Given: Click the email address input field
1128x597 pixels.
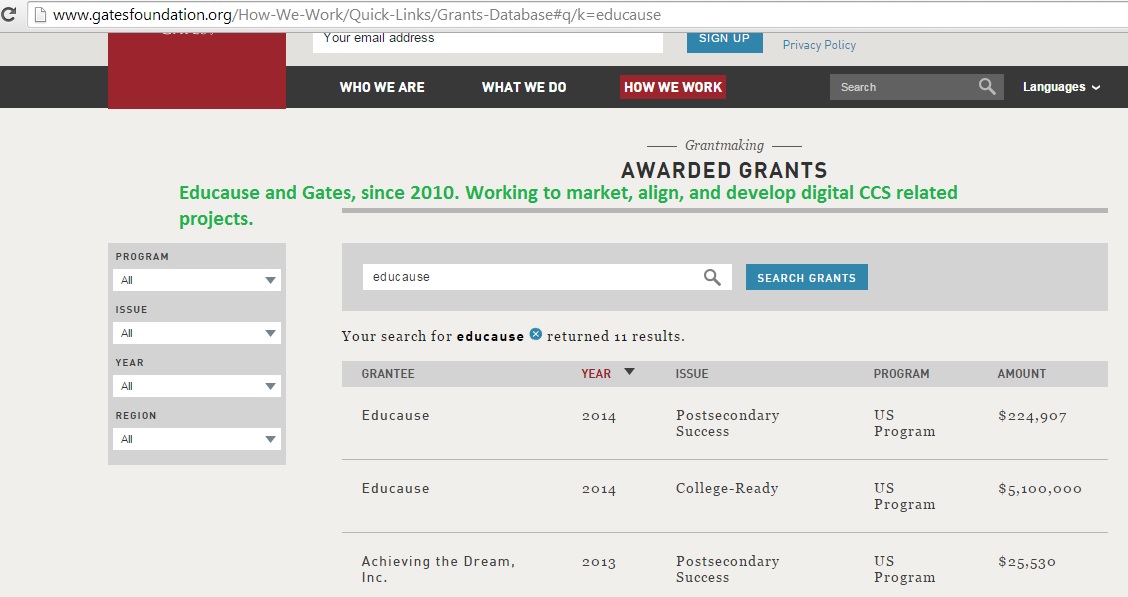Looking at the screenshot, I should coord(488,39).
